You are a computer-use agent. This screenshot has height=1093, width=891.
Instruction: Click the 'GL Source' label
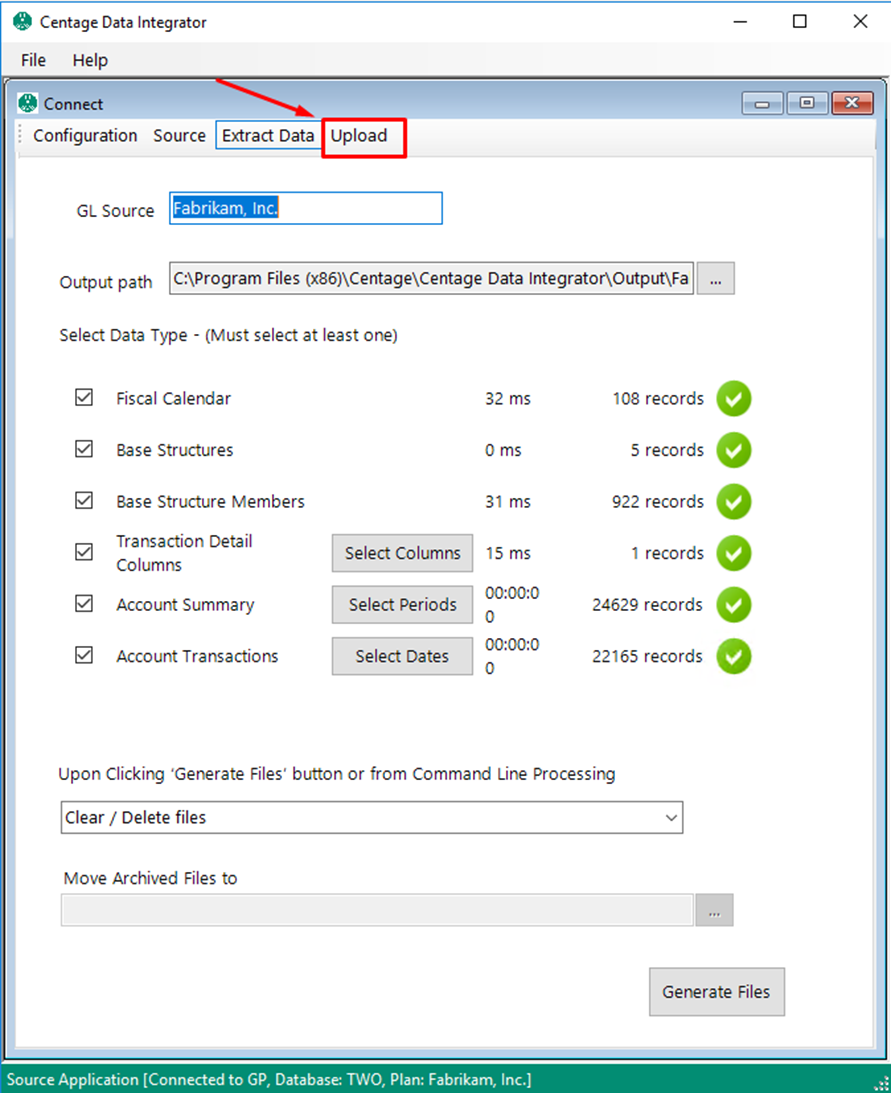(x=115, y=211)
